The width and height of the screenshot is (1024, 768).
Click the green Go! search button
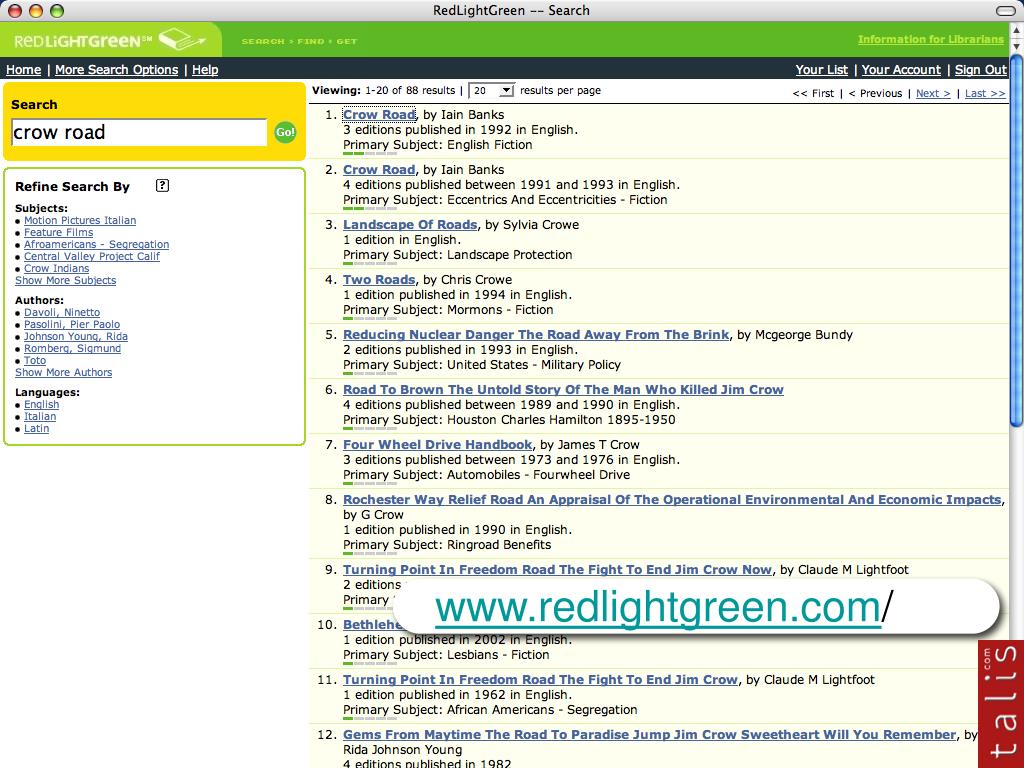tap(285, 132)
